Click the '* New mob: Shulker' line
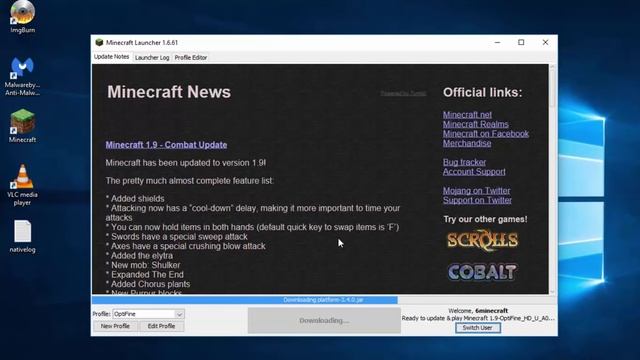Viewport: 640px width, 360px height. tap(143, 265)
